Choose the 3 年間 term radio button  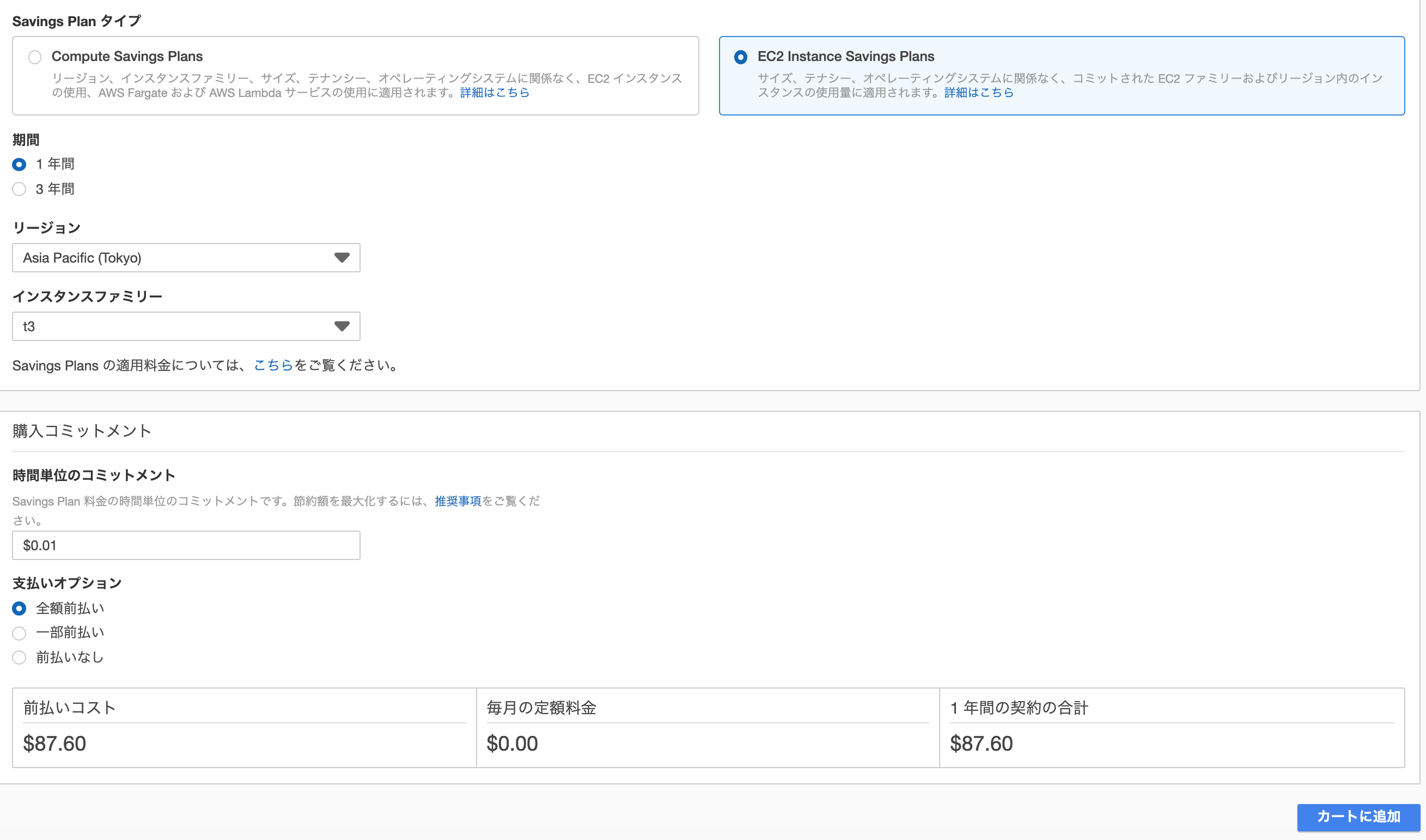click(x=19, y=189)
